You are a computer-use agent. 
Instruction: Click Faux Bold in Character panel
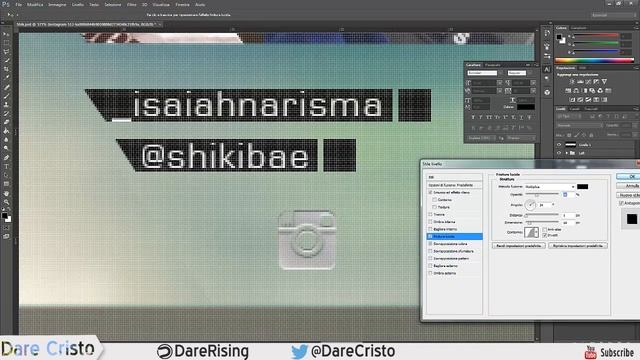(x=473, y=118)
